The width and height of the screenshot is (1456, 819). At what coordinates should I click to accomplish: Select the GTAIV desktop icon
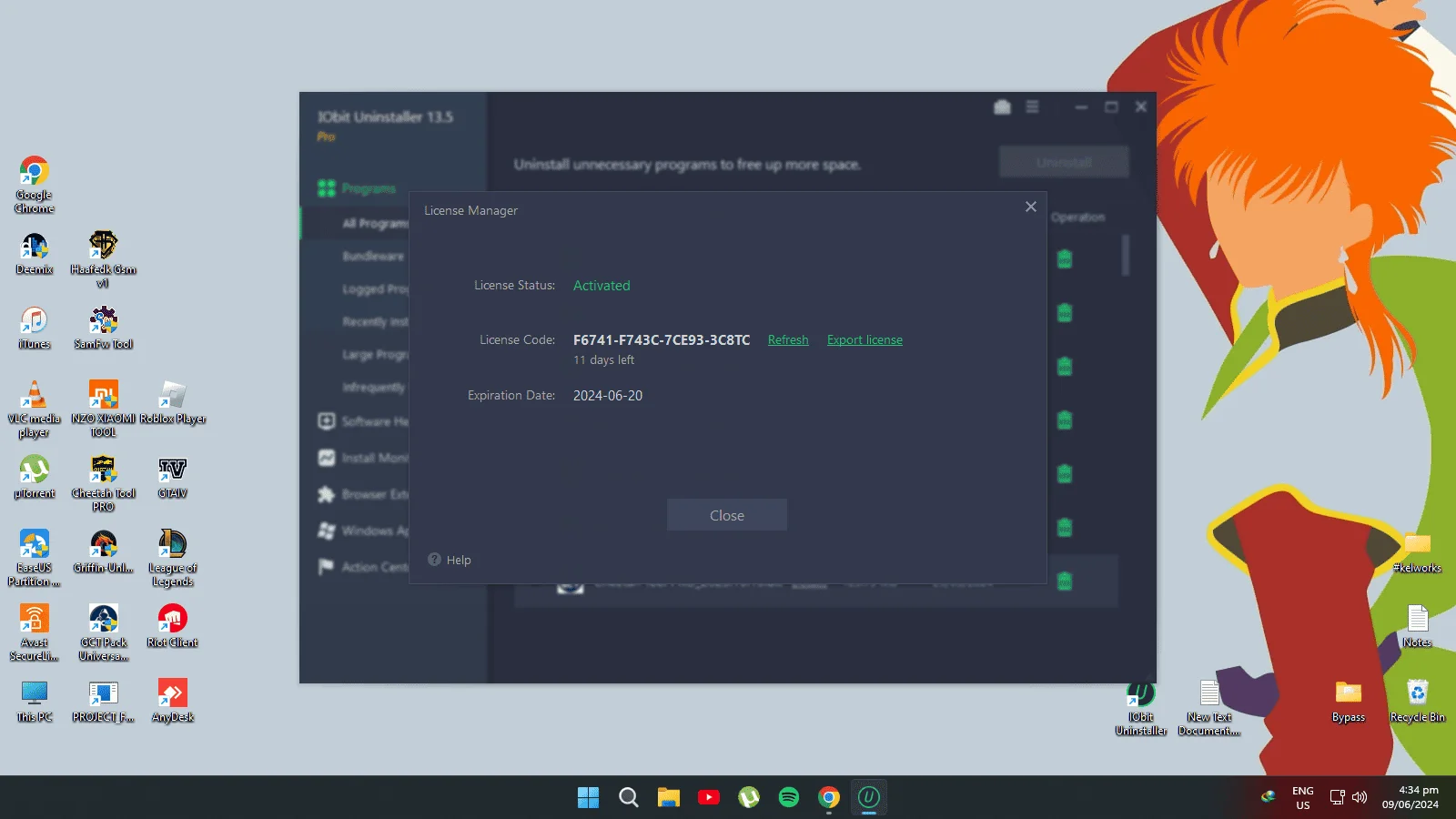coord(172,477)
